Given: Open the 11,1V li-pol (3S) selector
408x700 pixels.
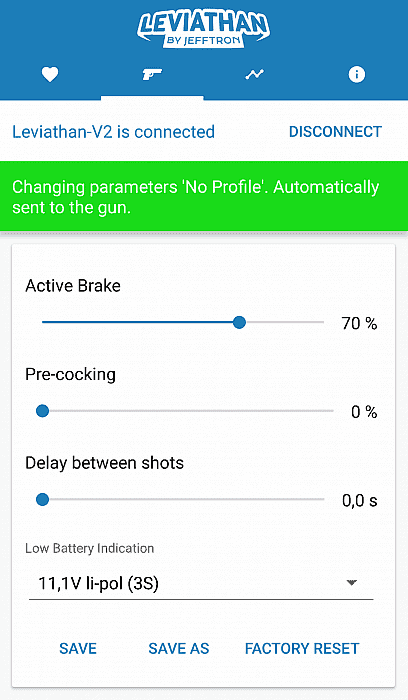Looking at the screenshot, I should (x=201, y=584).
